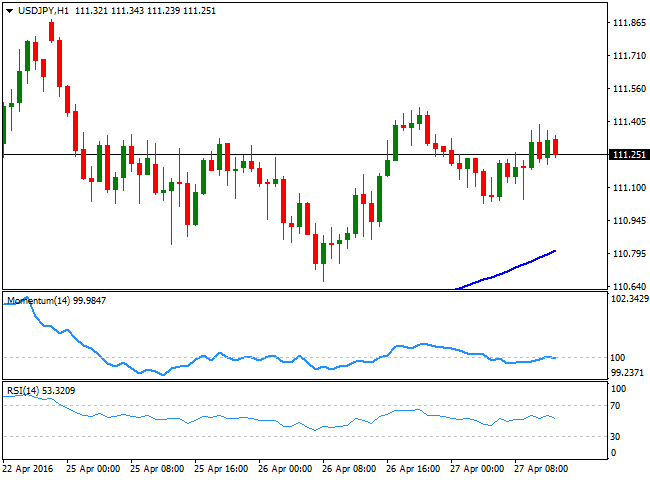Viewport: 650px width, 480px height.
Task: Click the 26 Apr 16:00 time label
Action: click(413, 469)
